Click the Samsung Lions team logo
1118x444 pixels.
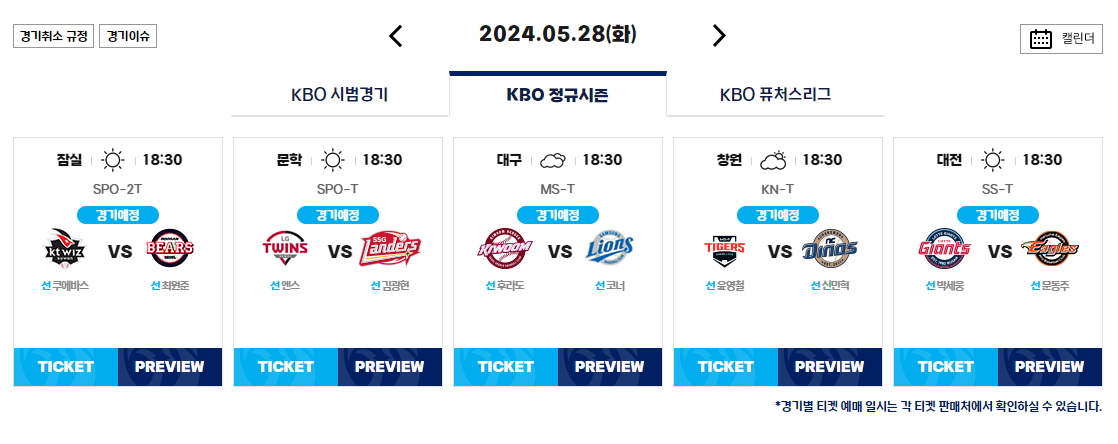click(610, 248)
